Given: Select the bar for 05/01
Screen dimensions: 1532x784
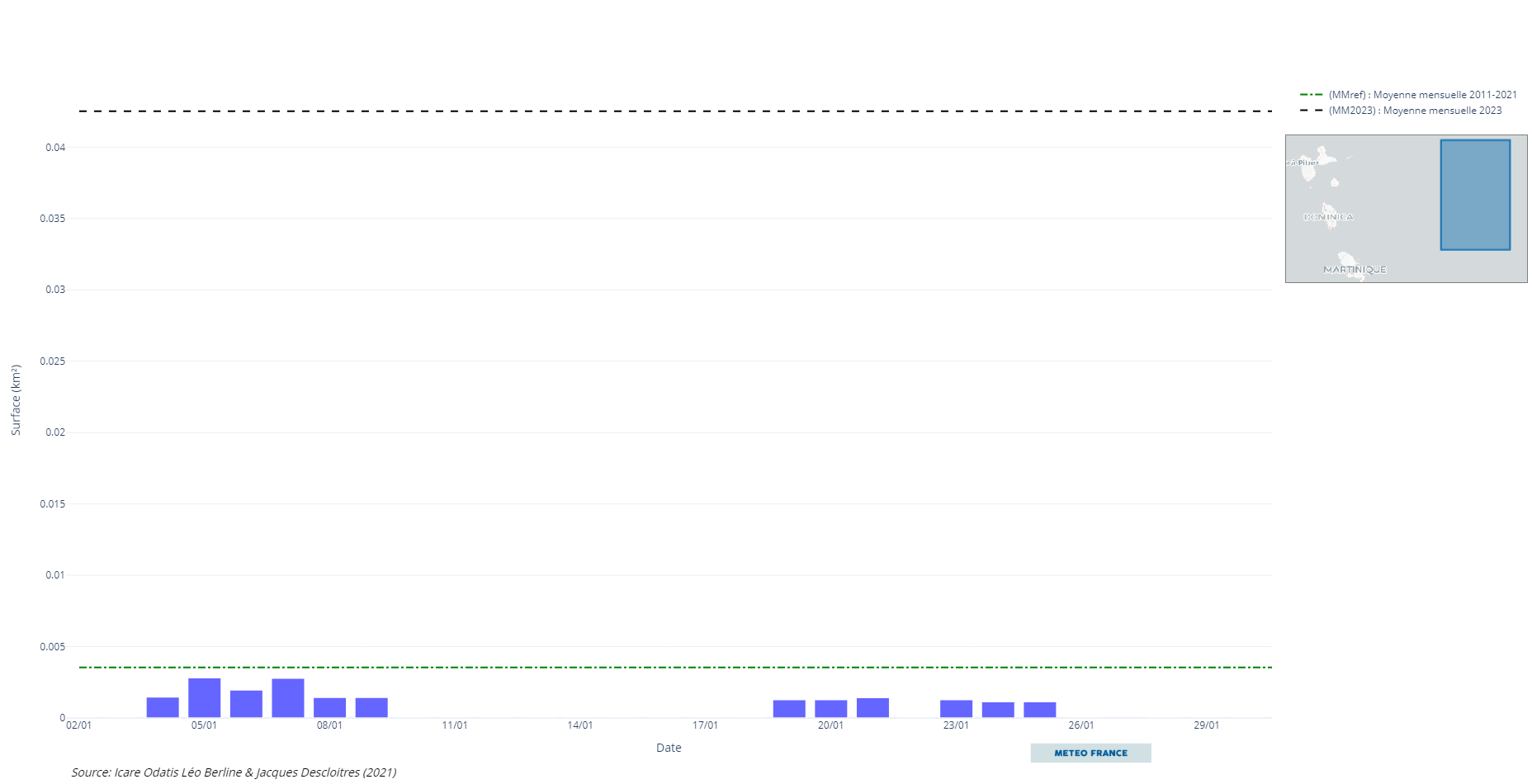Looking at the screenshot, I should click(x=204, y=698).
